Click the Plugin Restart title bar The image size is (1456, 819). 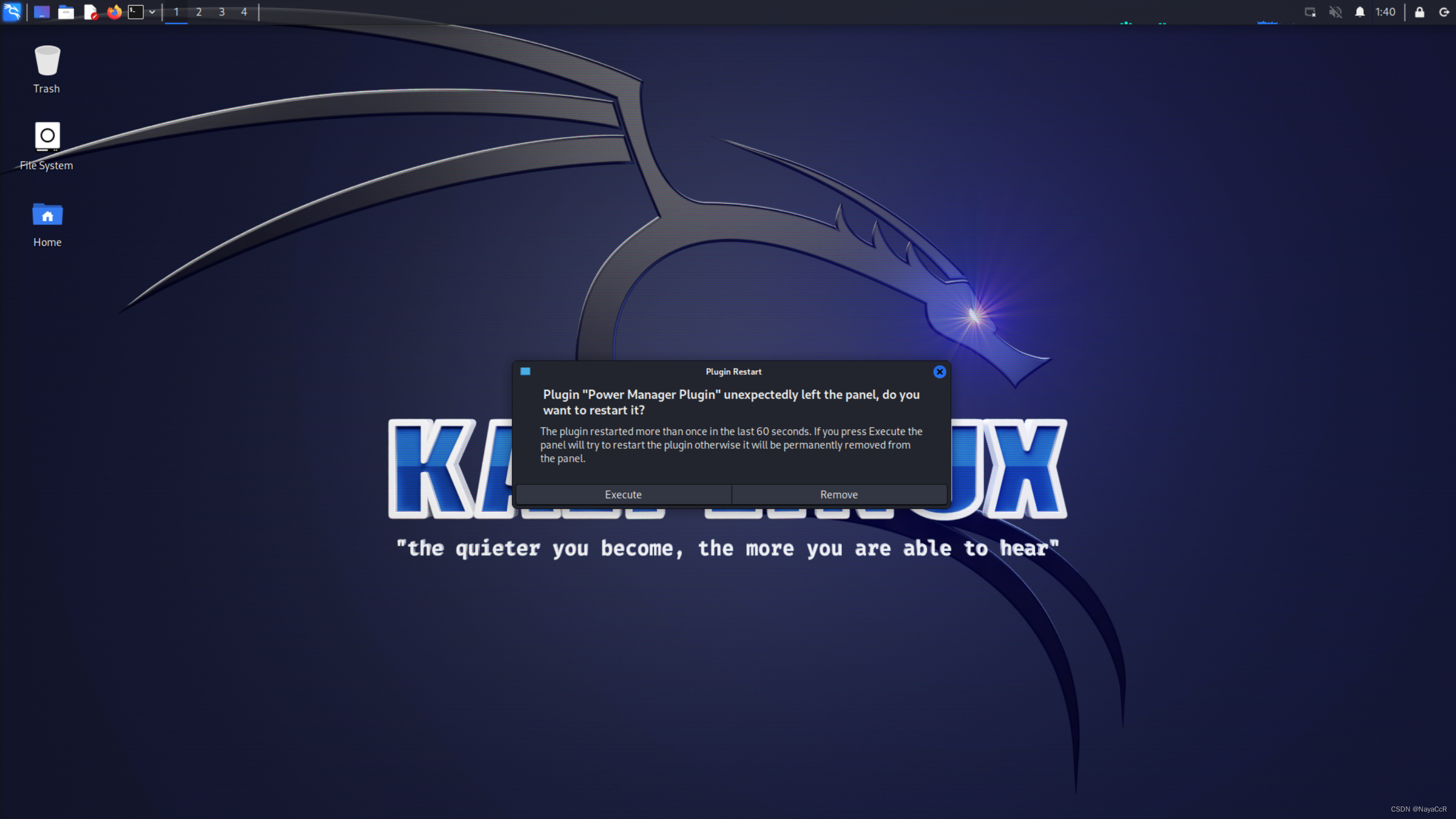click(733, 371)
